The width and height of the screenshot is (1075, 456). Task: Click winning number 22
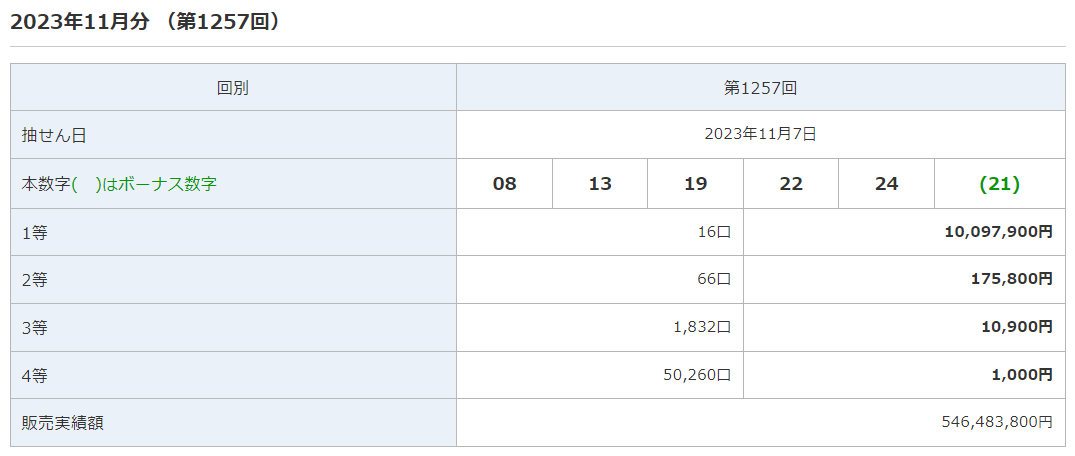point(791,184)
